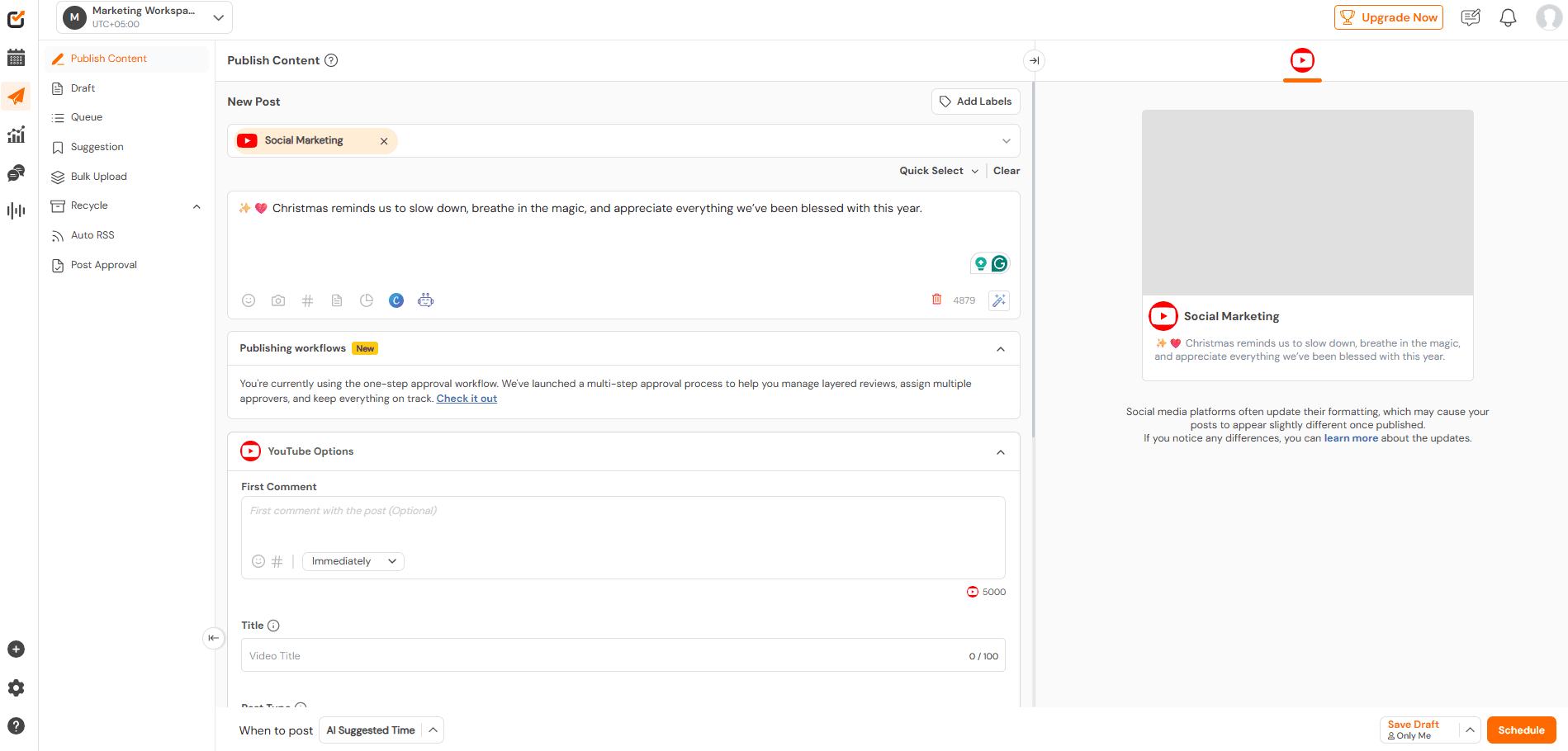Click the Schedule button
The width and height of the screenshot is (1568, 751).
click(1521, 730)
